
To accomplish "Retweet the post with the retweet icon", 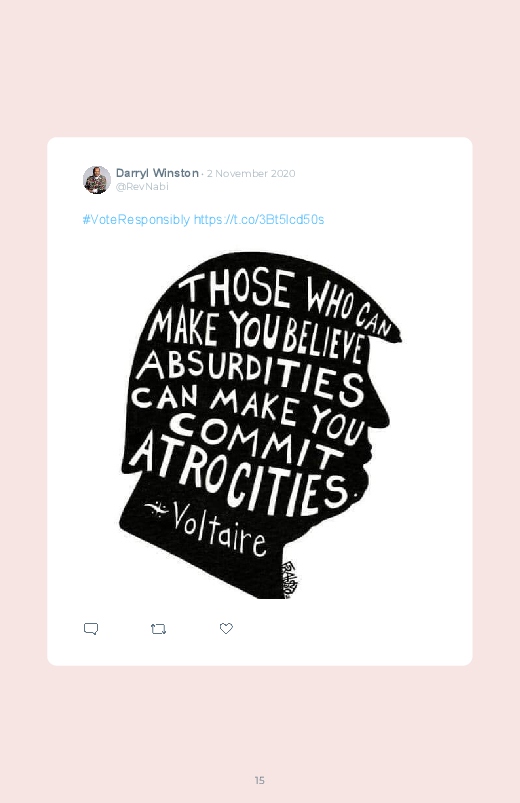I will point(158,629).
